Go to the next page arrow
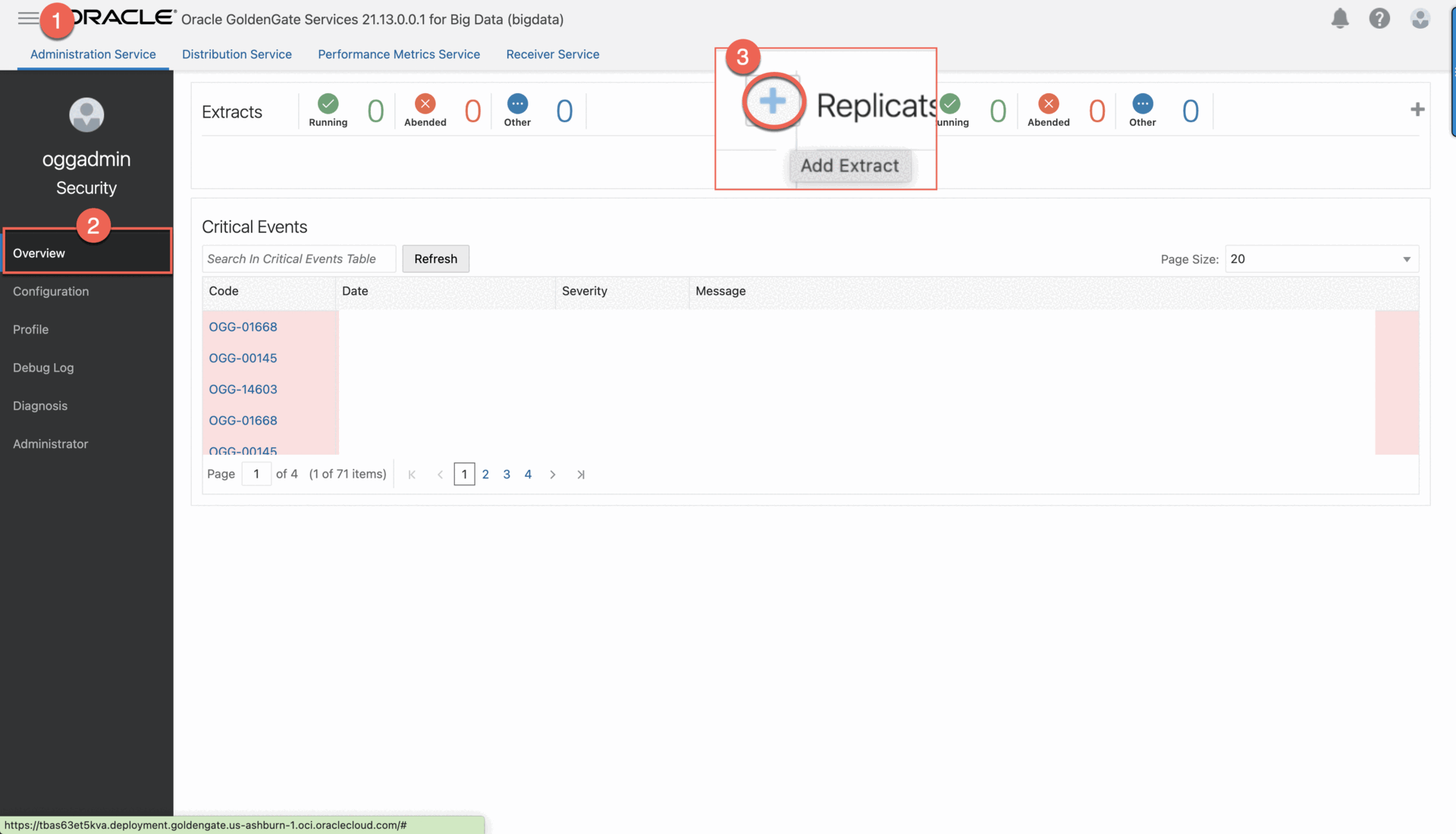 point(553,475)
